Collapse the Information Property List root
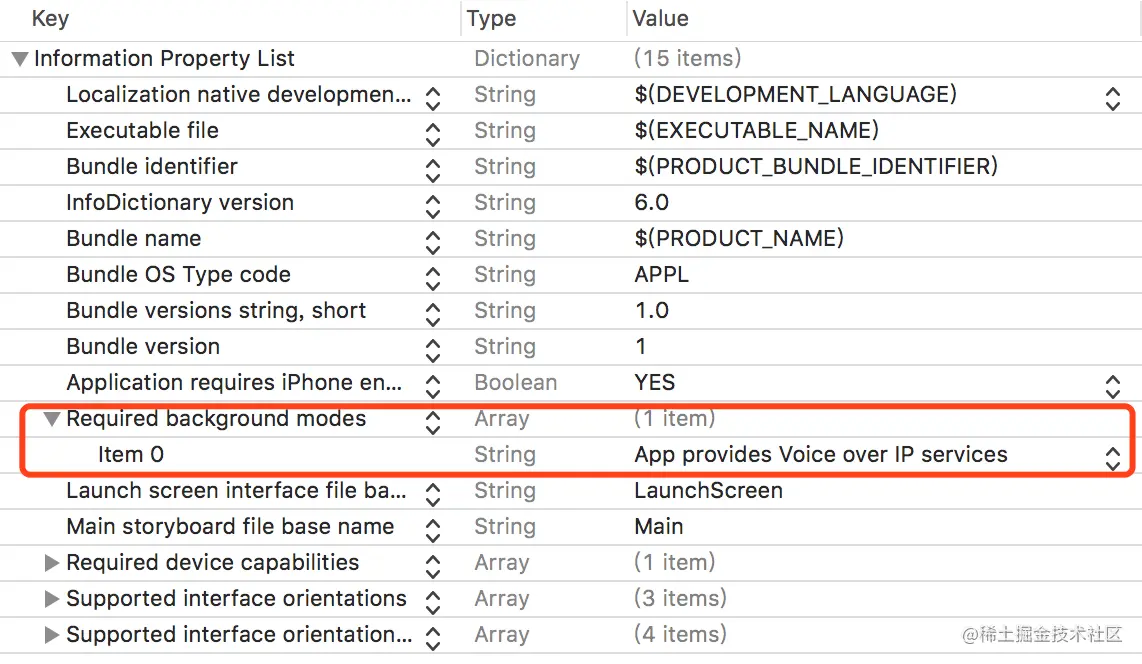 click(x=20, y=59)
